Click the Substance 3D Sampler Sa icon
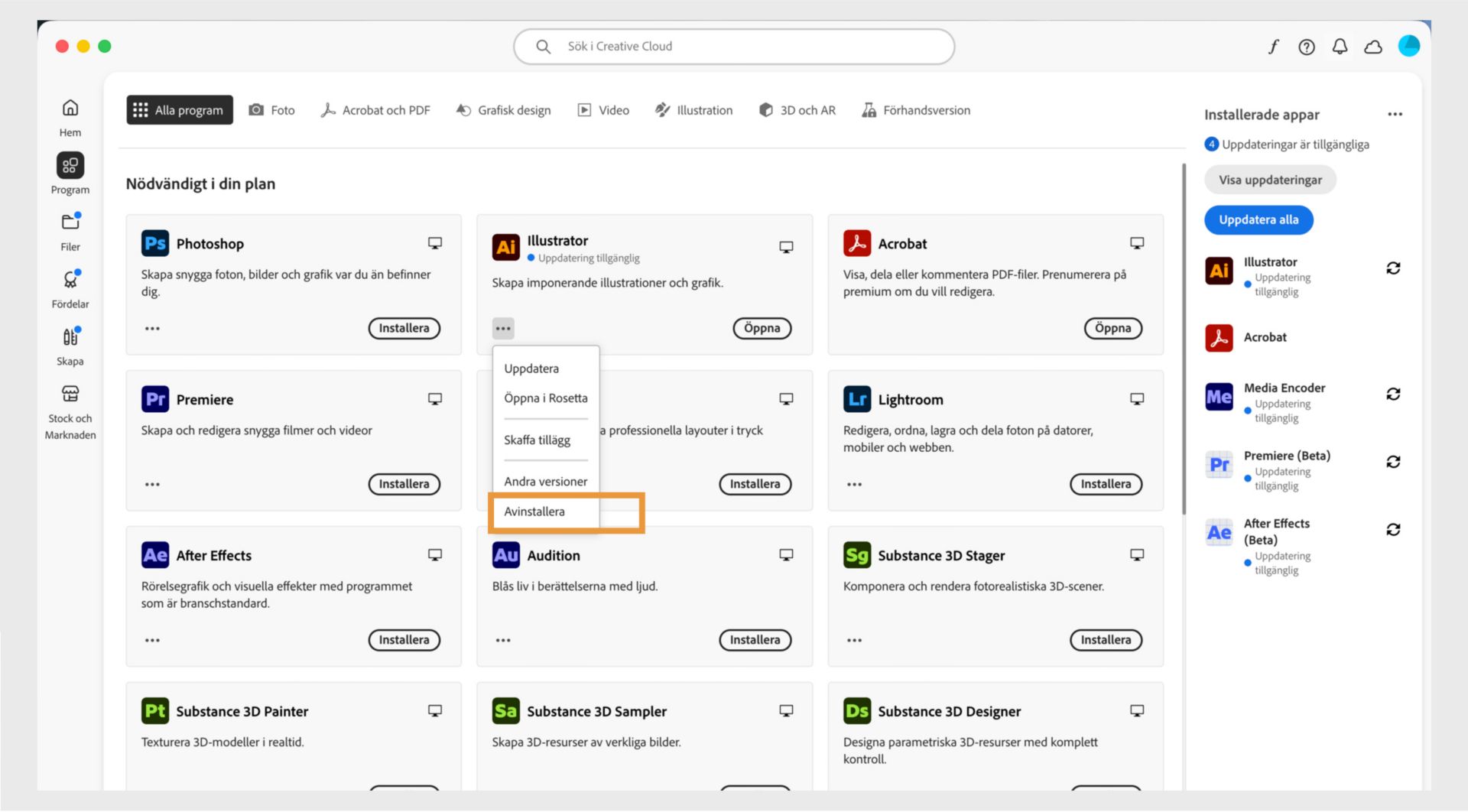 [x=506, y=711]
